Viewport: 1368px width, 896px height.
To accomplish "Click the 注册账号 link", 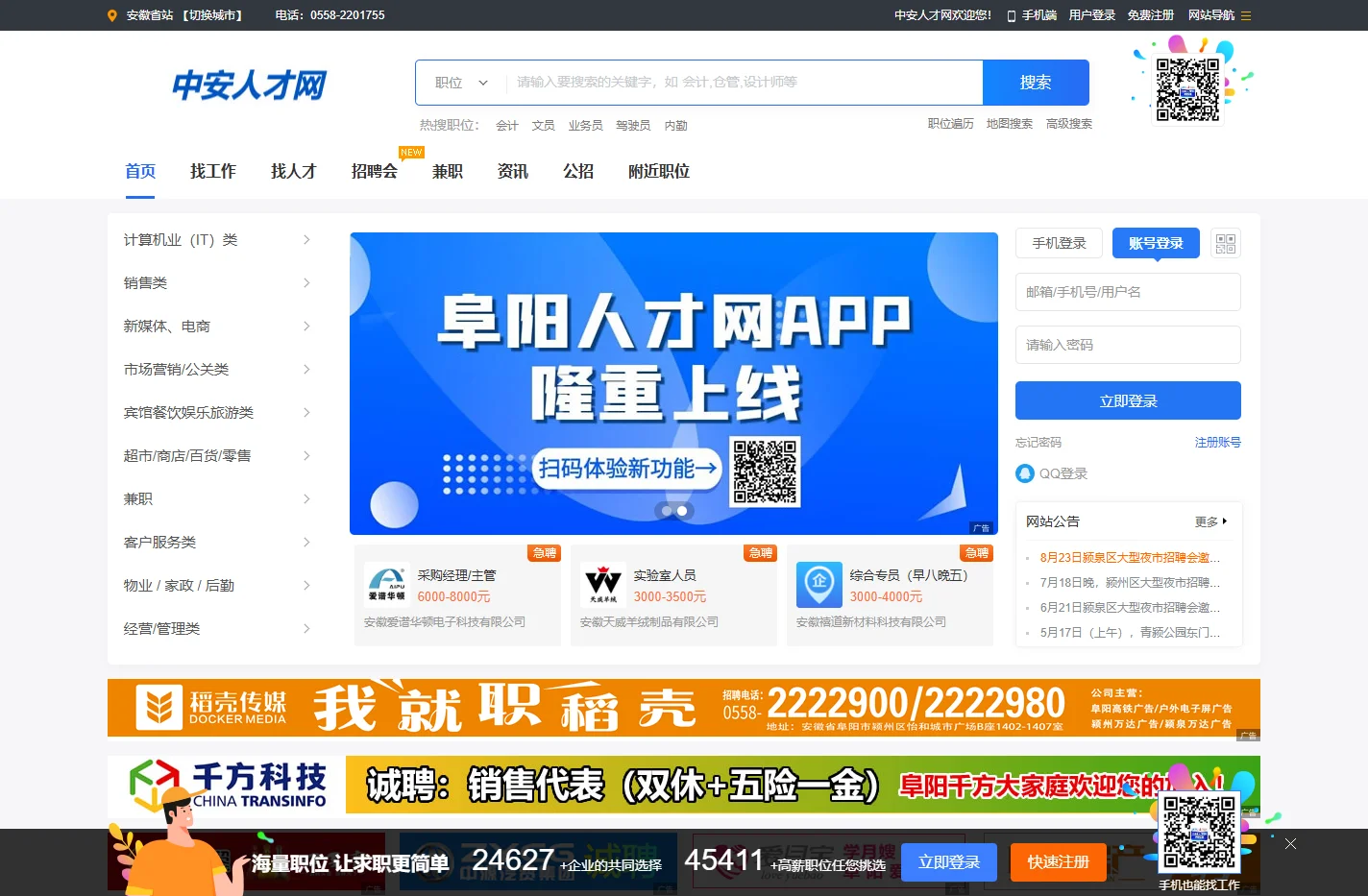I will click(x=1218, y=443).
